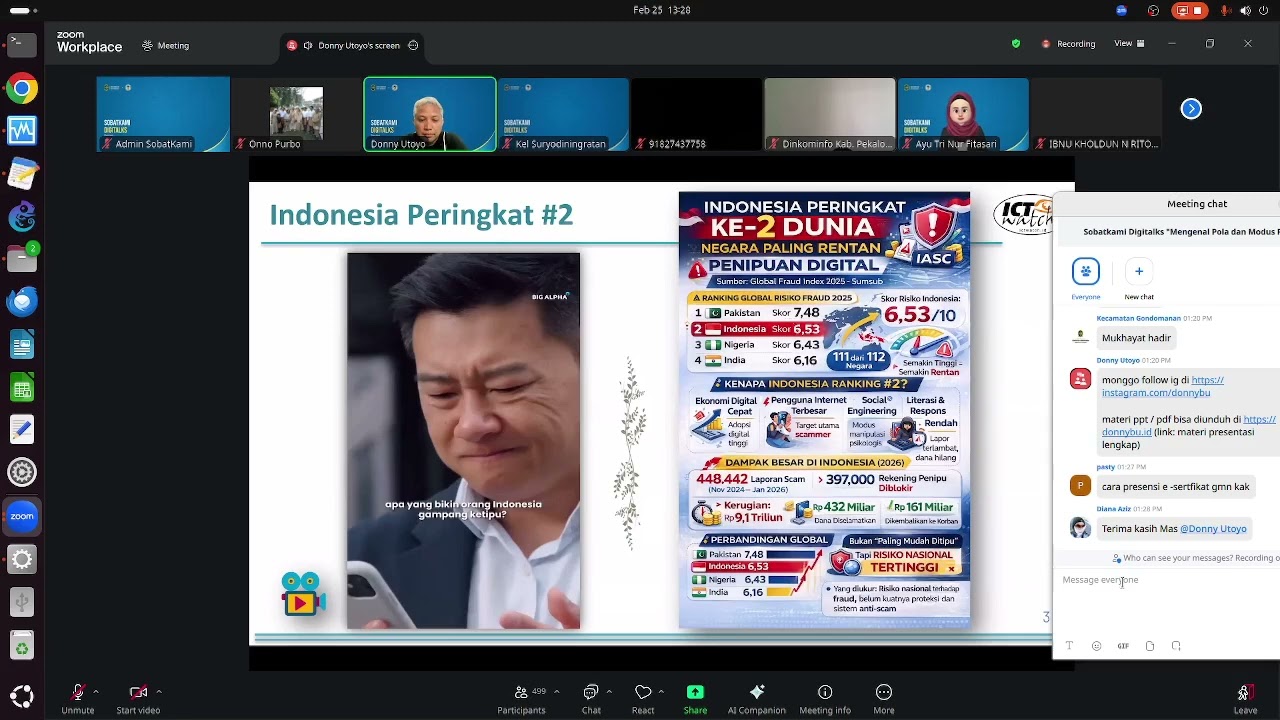Open Terminal from the dock
Screen dimensions: 1280x720
pos(22,44)
